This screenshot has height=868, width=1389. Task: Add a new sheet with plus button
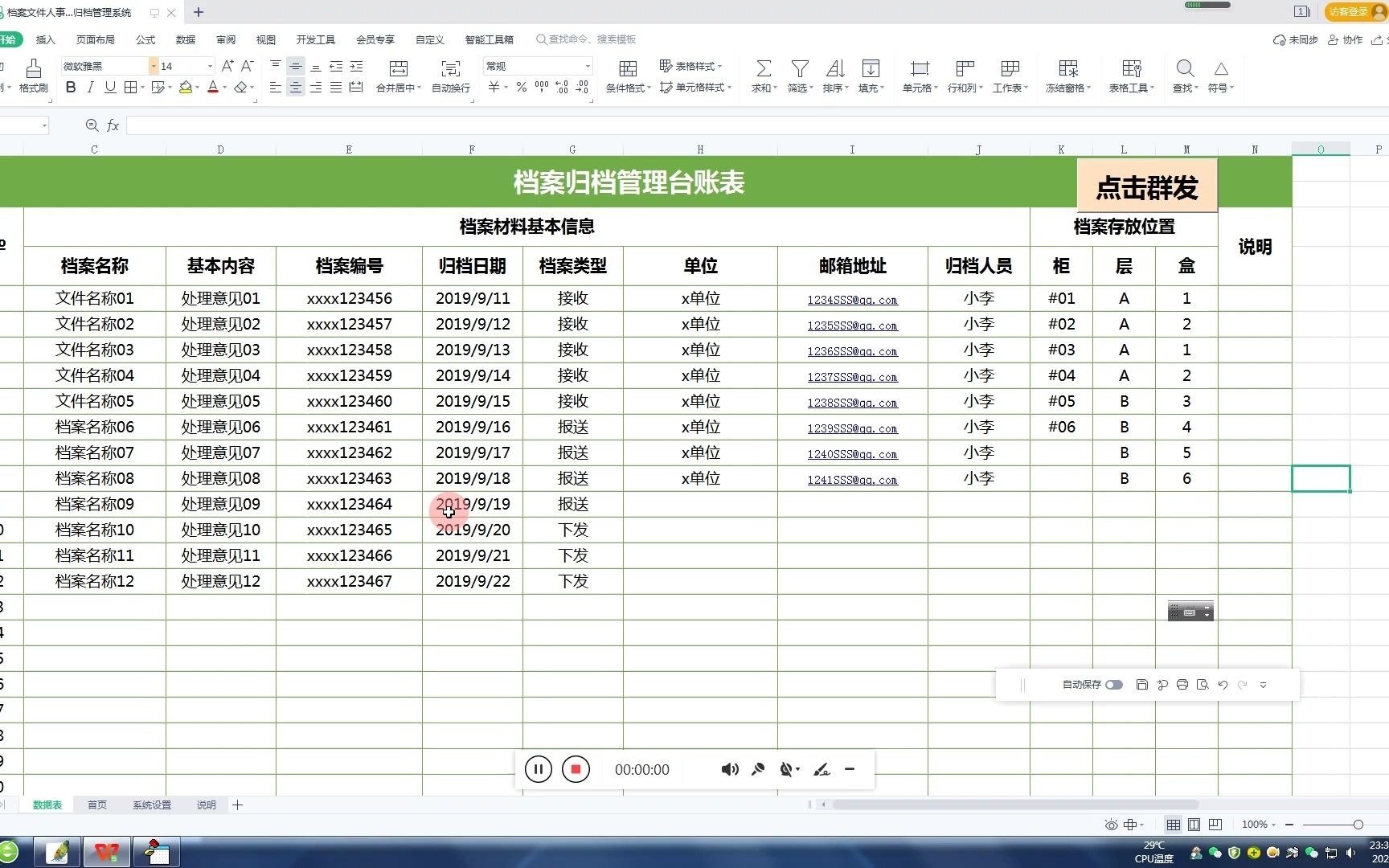237,805
